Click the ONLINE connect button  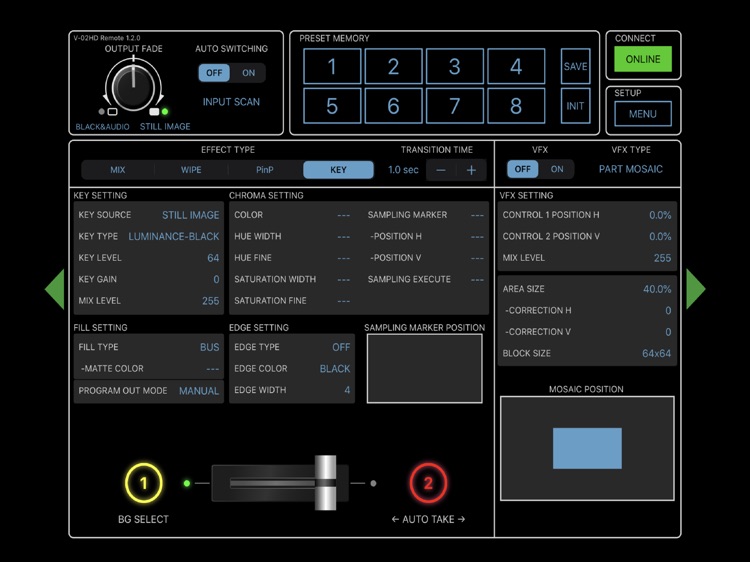pos(643,59)
